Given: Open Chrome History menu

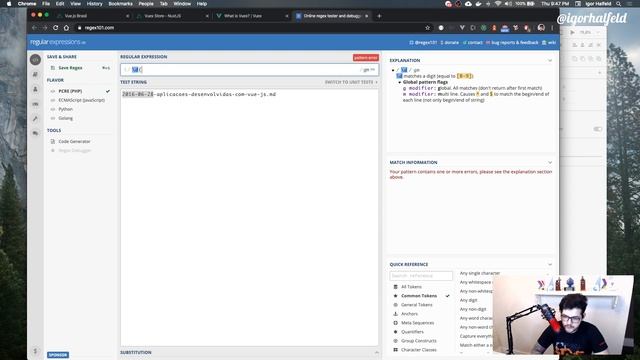Looking at the screenshot, I should [x=94, y=4].
